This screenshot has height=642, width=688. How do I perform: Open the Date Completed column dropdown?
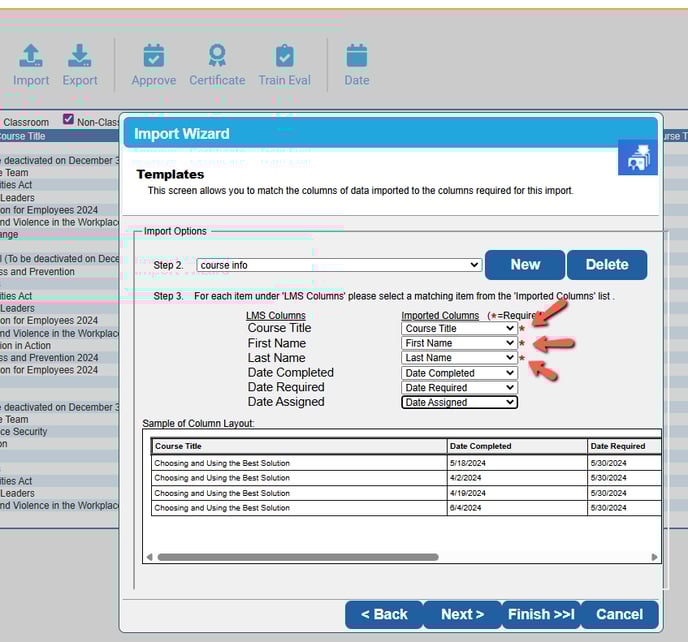pos(459,373)
